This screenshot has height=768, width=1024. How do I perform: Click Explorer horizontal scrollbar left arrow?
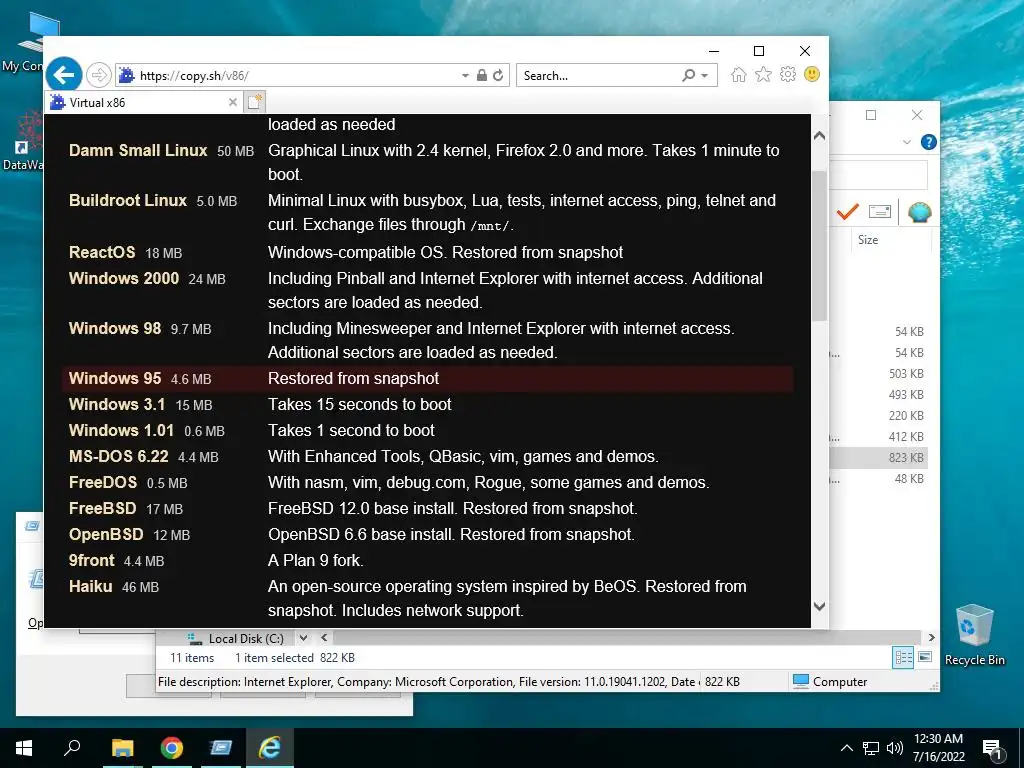[x=324, y=638]
